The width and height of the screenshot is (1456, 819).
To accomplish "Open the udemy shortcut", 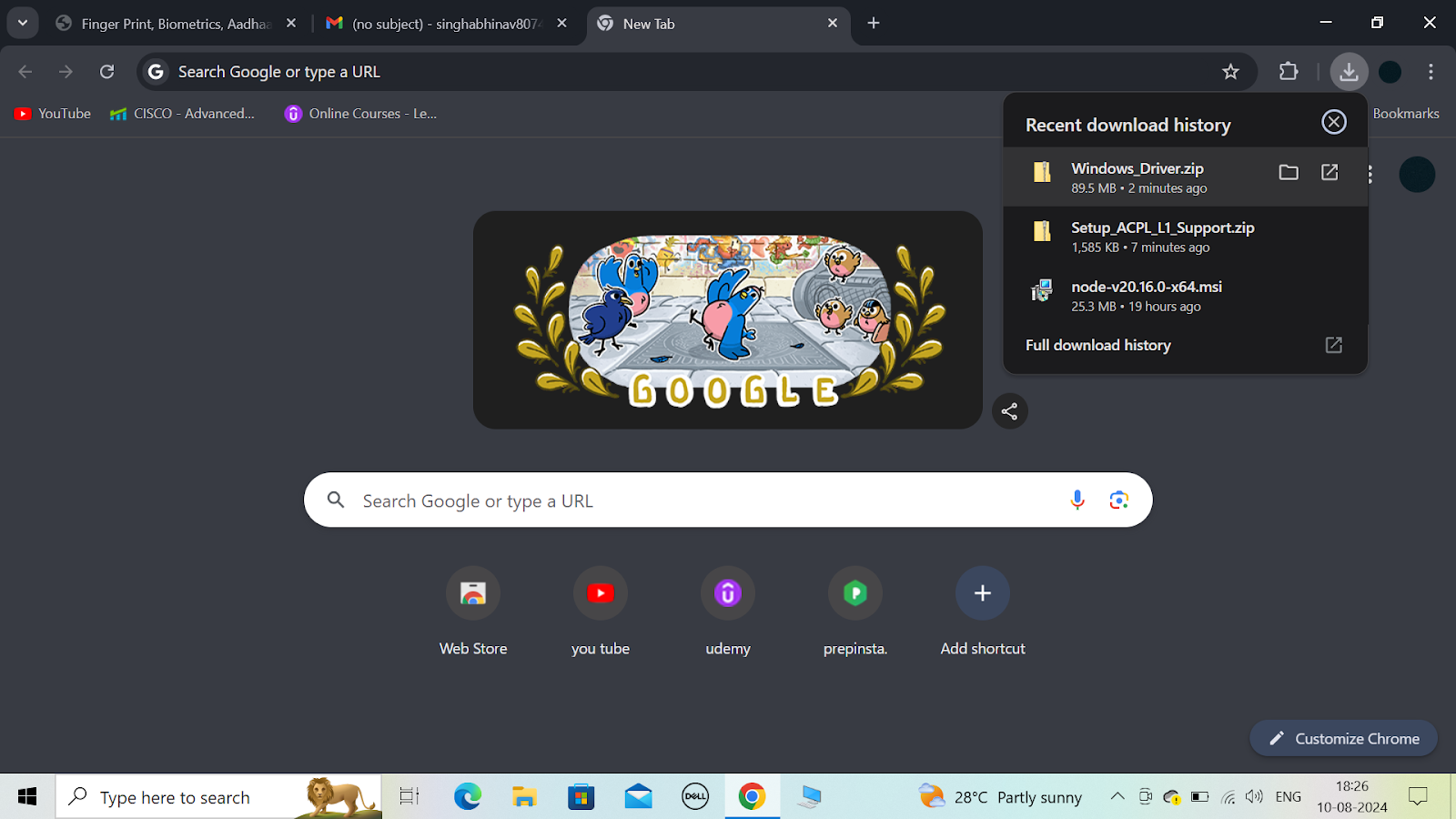I will (728, 612).
